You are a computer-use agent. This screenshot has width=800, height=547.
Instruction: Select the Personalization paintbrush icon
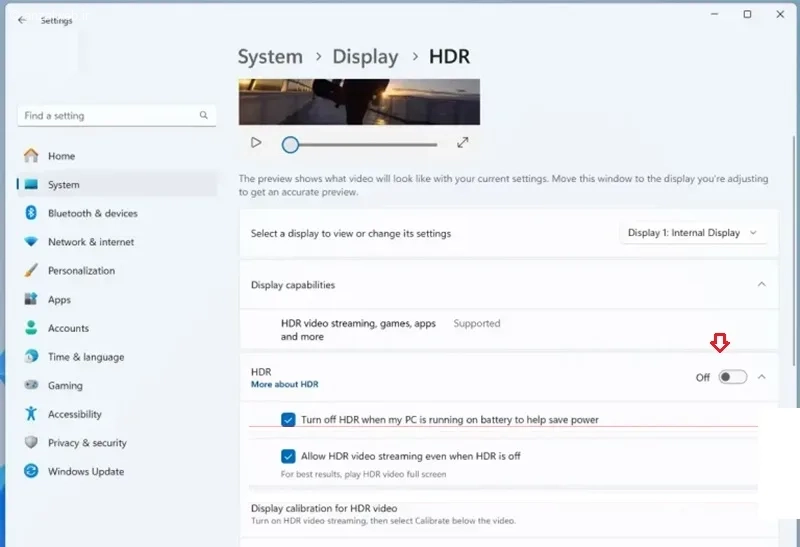[31, 270]
